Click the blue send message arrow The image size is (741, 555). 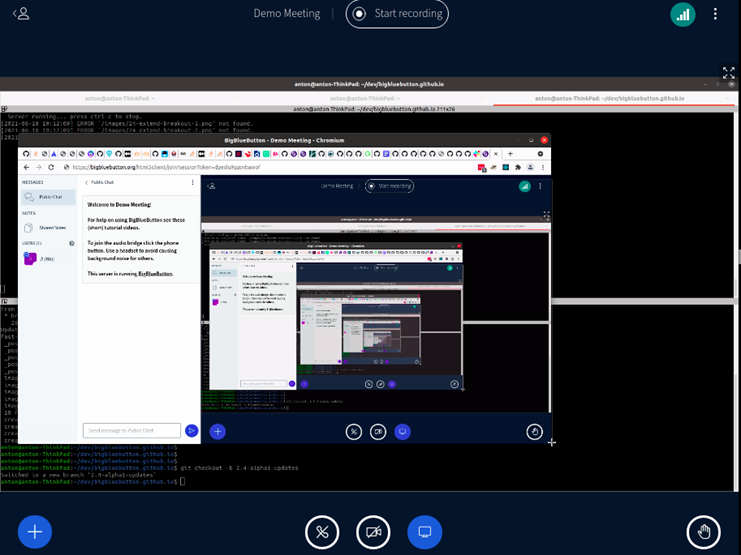tap(192, 430)
